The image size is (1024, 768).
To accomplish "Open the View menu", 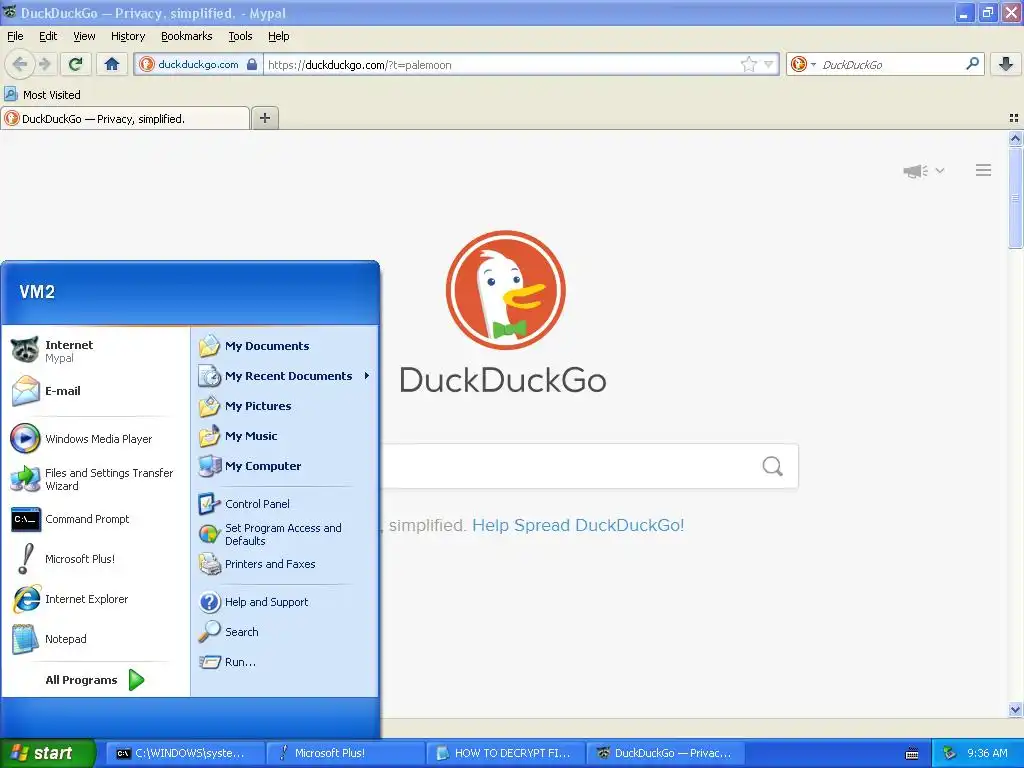I will coord(84,36).
